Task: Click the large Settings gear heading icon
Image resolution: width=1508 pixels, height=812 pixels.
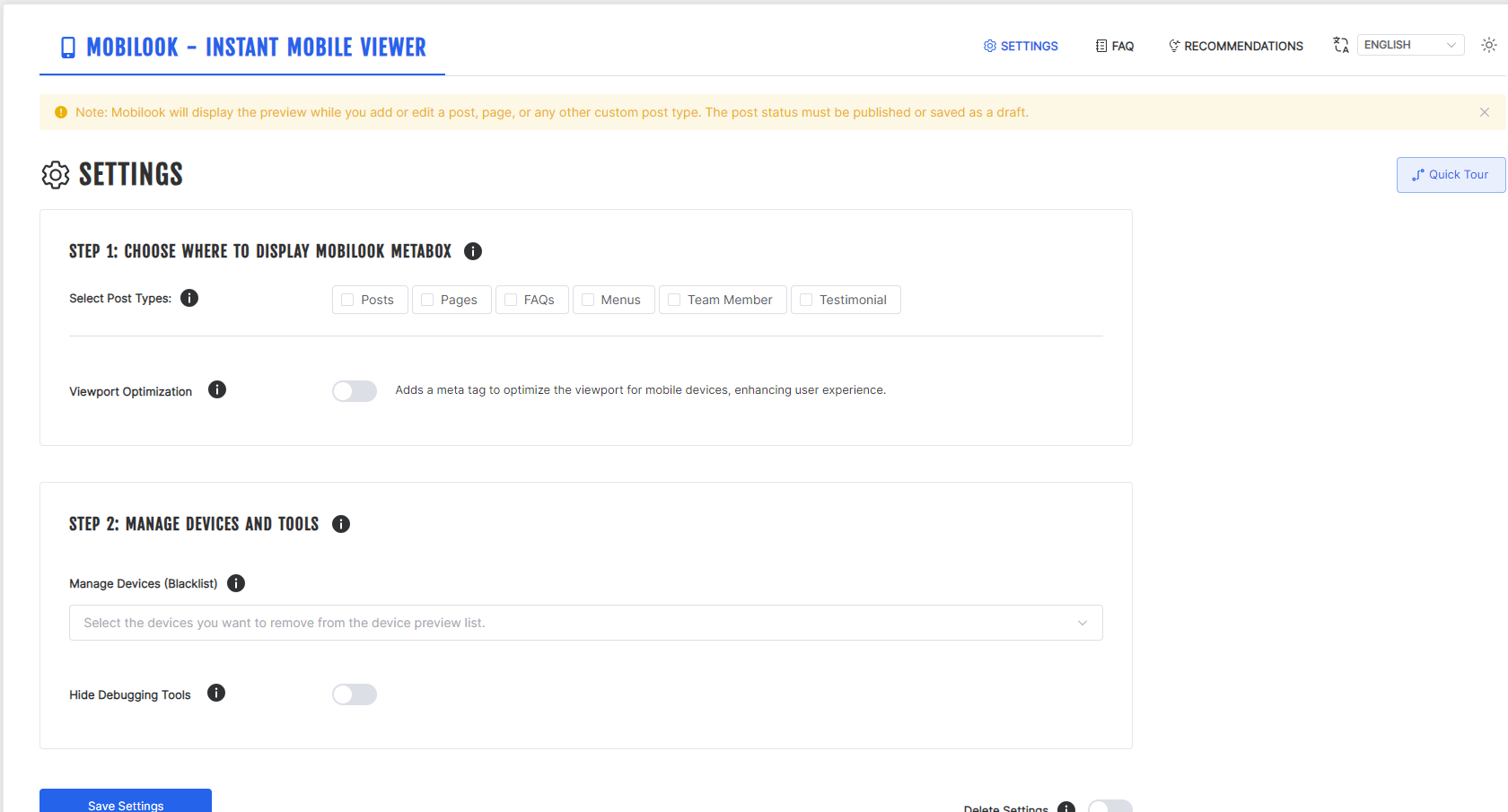Action: pos(56,175)
